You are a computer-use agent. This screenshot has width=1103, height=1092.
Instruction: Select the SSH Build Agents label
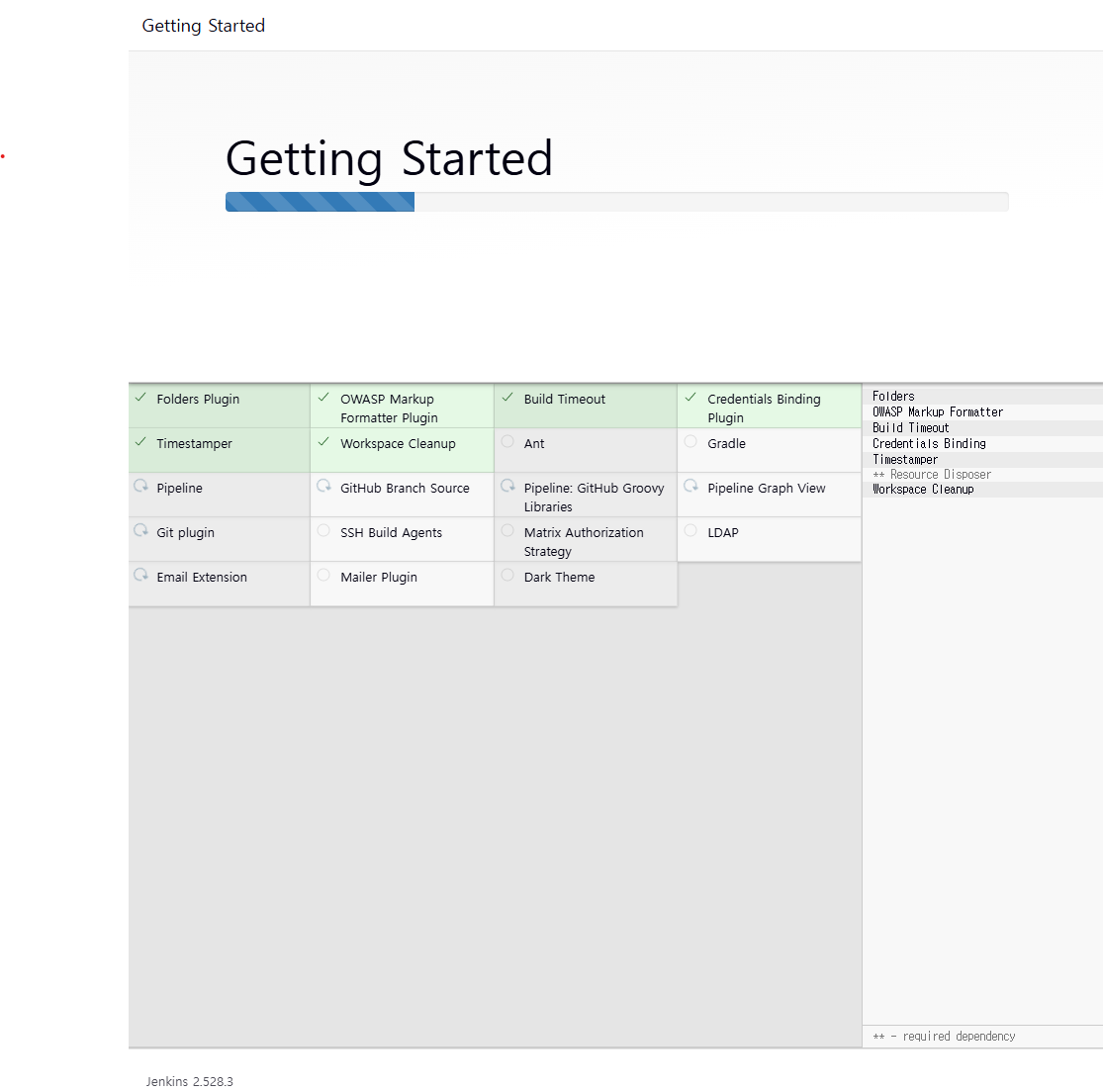pyautogui.click(x=391, y=533)
